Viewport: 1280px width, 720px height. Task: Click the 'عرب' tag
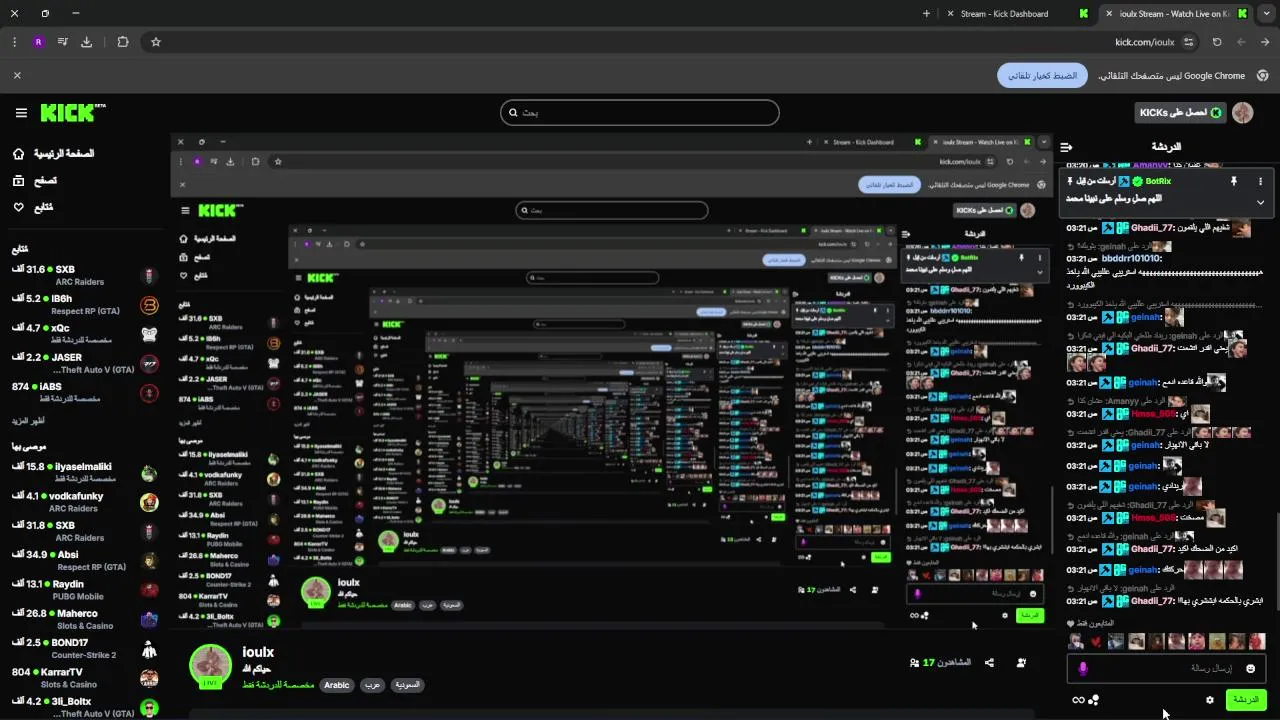(371, 685)
